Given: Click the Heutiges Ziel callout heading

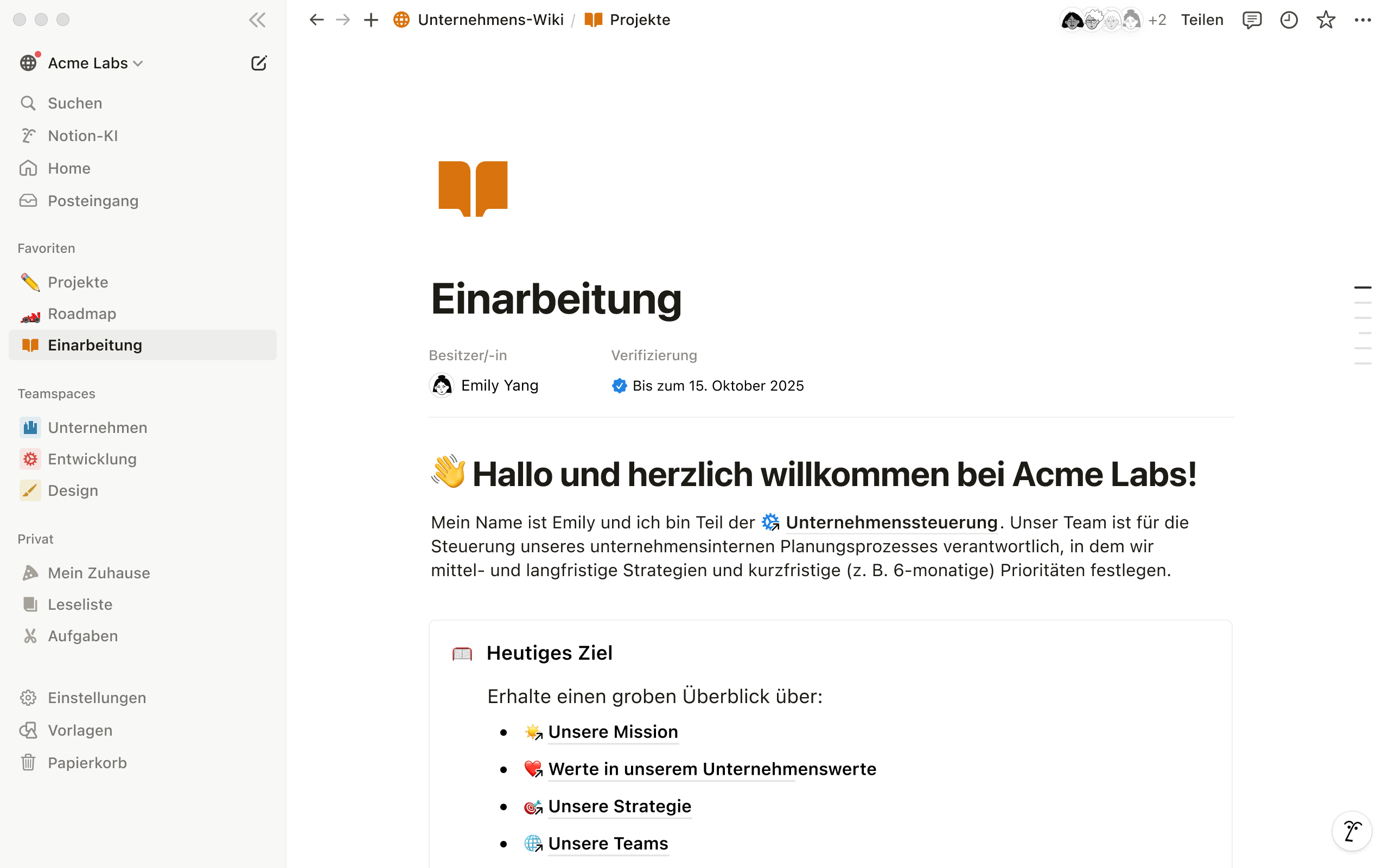Looking at the screenshot, I should pyautogui.click(x=549, y=653).
